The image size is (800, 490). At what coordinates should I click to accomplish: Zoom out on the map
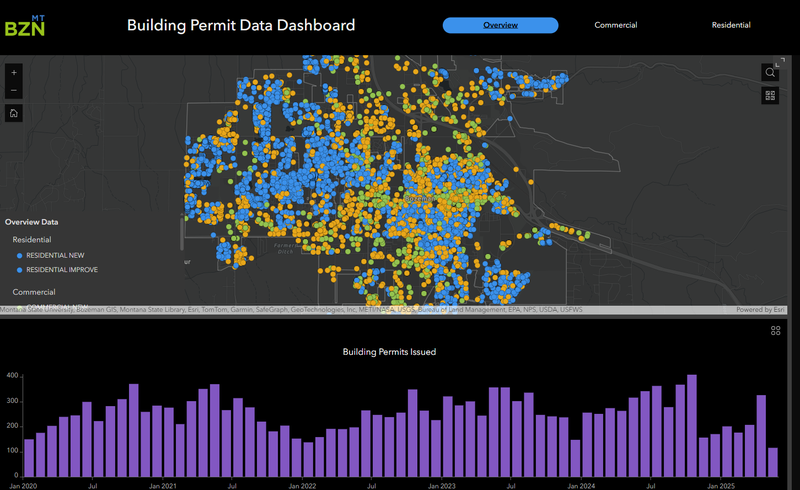tap(14, 91)
